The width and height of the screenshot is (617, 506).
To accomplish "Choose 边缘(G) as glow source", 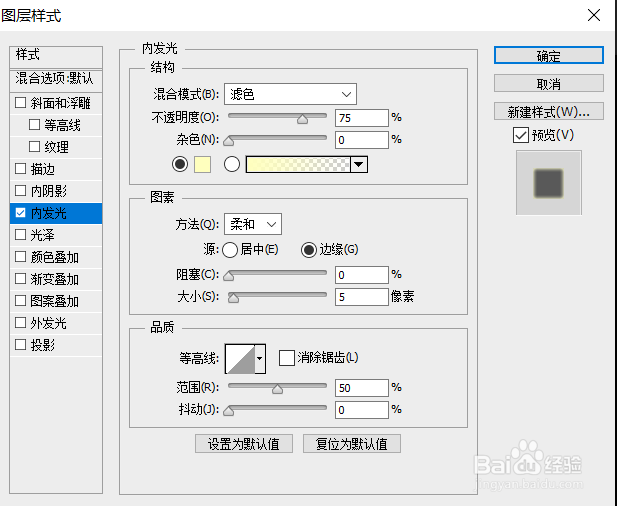I will (309, 250).
